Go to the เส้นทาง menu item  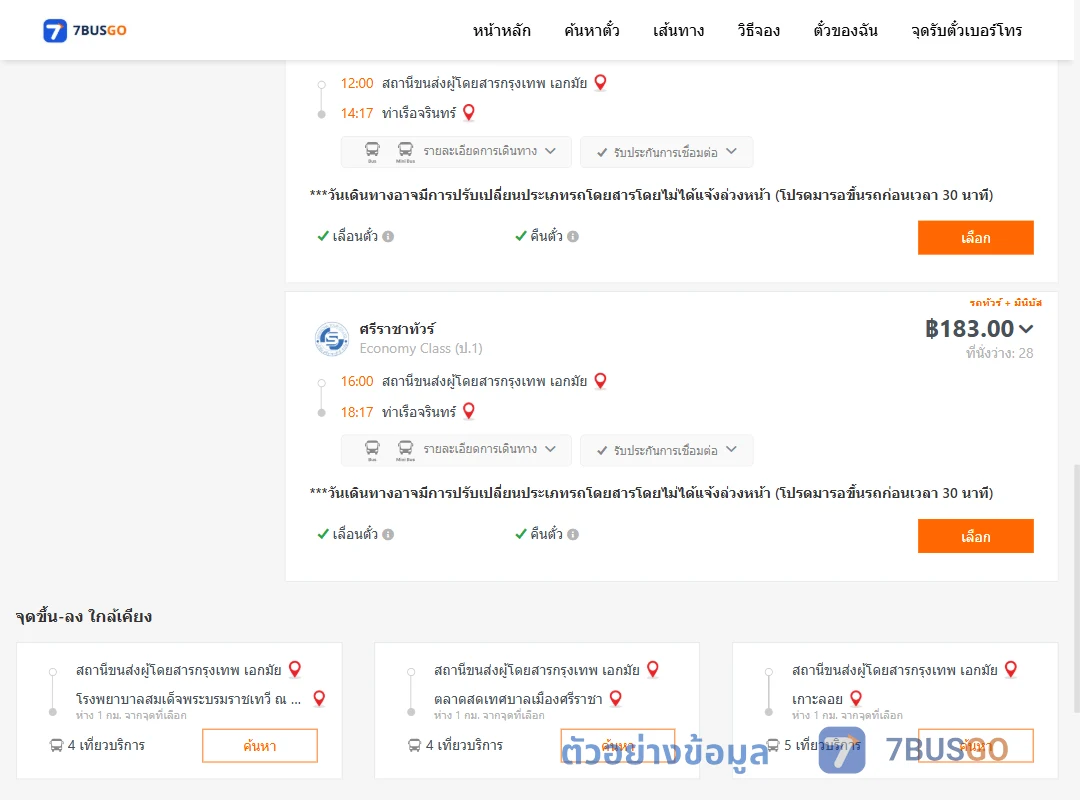pos(678,30)
